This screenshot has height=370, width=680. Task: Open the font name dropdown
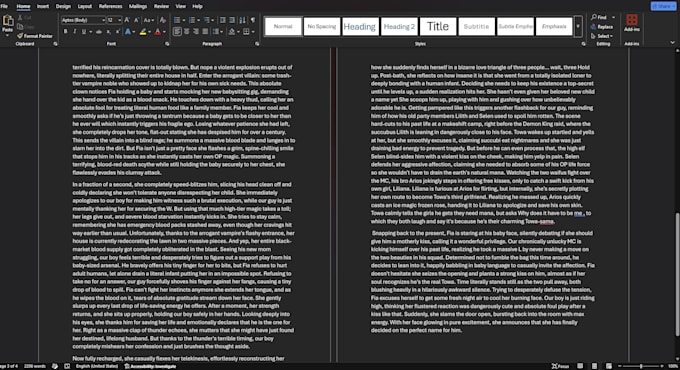click(103, 20)
